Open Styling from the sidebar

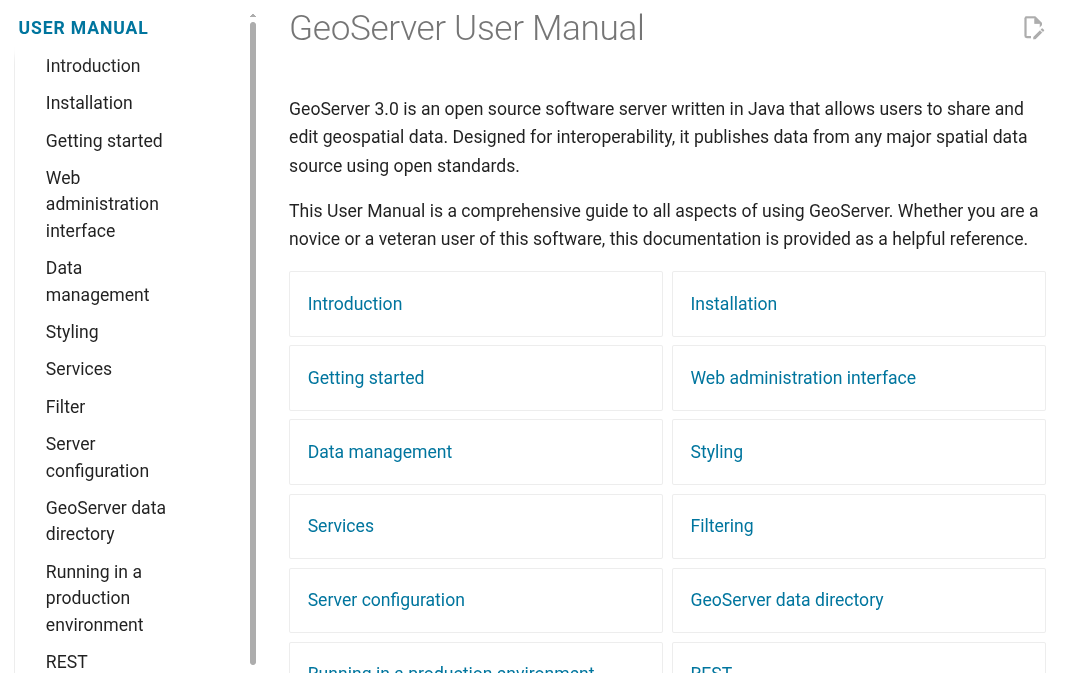[72, 332]
